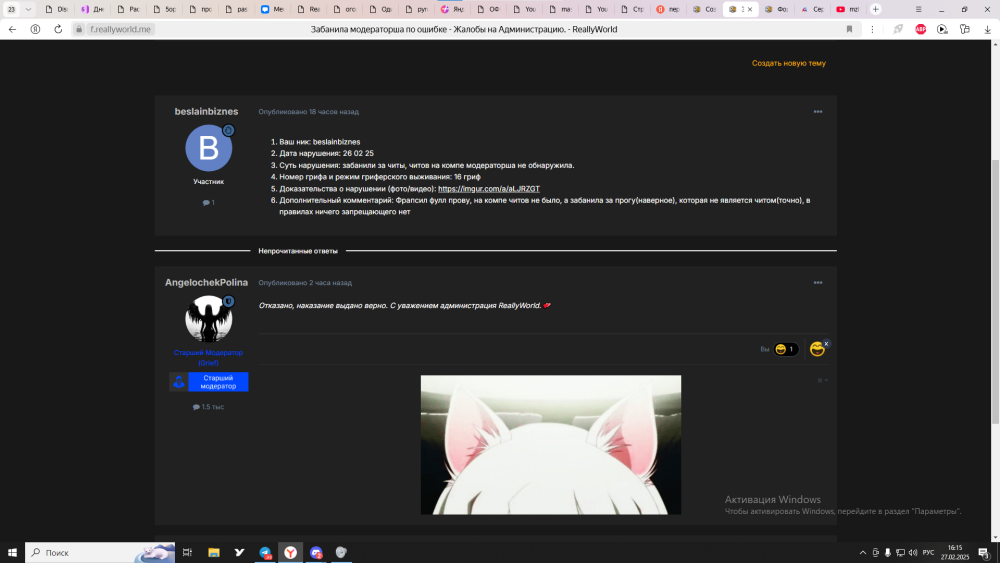Click the Старший Модератор (Grief) rank link
Image resolution: width=1000 pixels, height=563 pixels.
pos(208,357)
